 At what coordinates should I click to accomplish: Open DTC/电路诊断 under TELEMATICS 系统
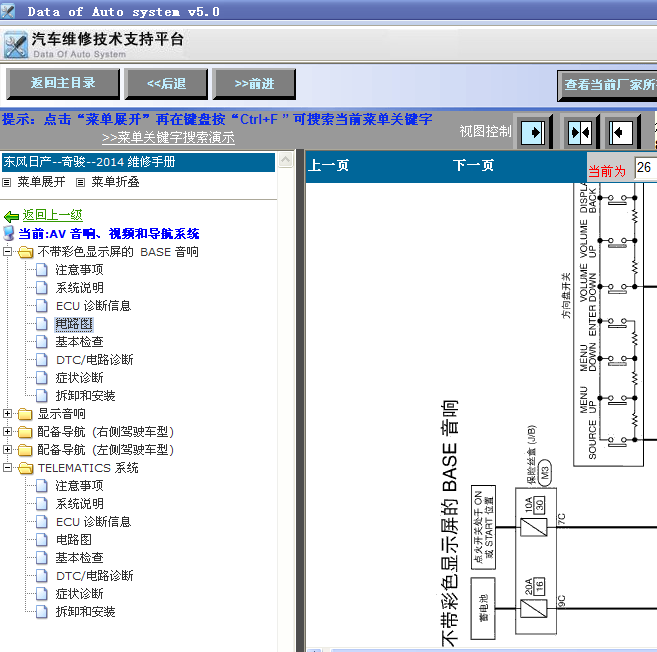95,576
